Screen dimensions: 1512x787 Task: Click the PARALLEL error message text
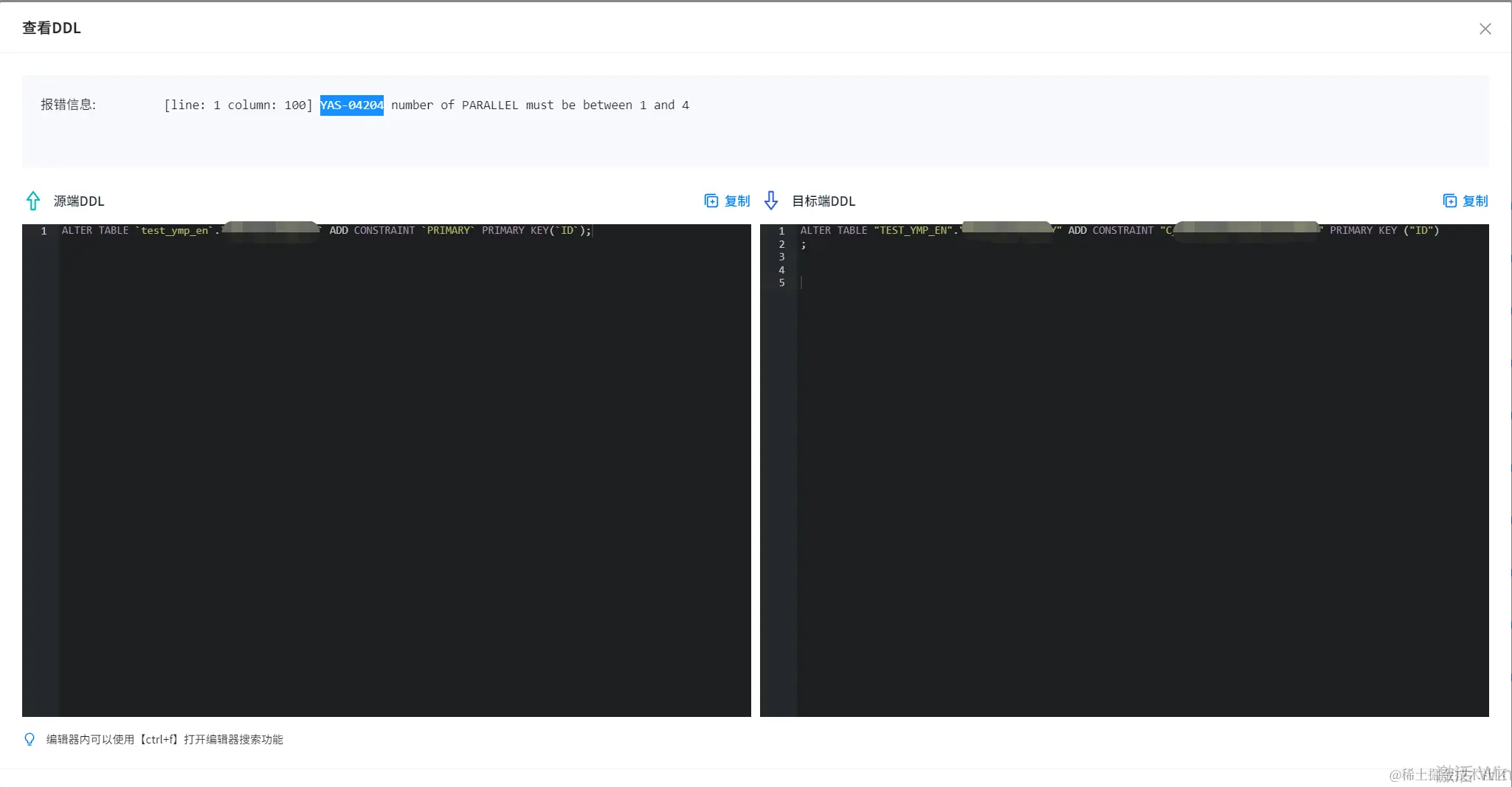(x=540, y=105)
